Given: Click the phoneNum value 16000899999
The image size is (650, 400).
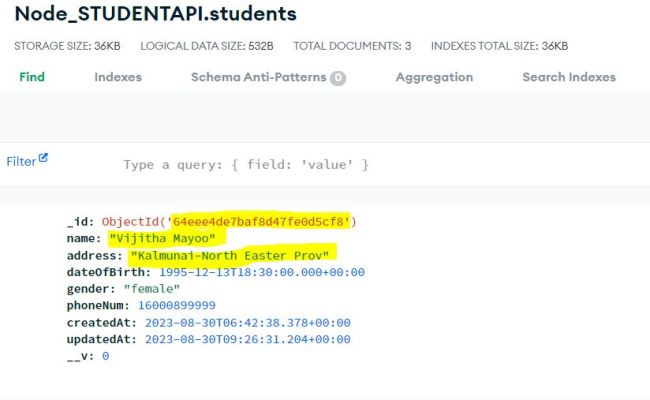Looking at the screenshot, I should click(x=177, y=305).
